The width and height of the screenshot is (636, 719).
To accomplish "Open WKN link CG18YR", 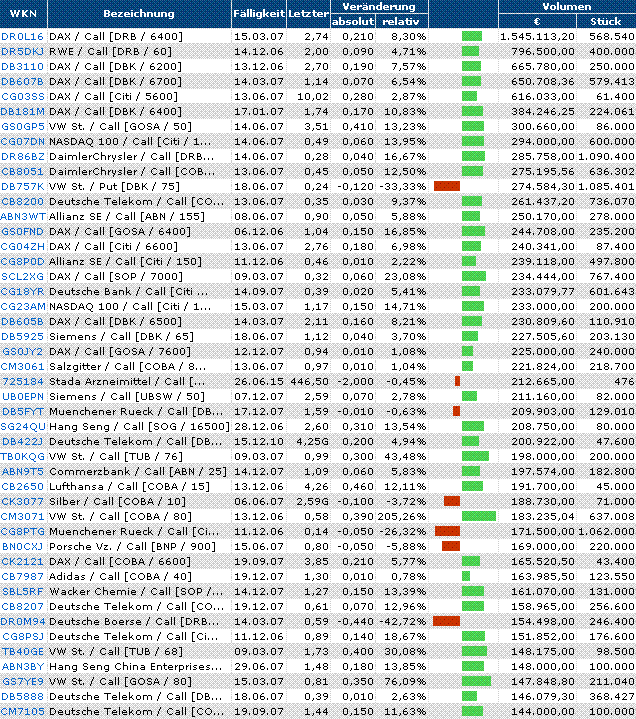I will 23,292.
